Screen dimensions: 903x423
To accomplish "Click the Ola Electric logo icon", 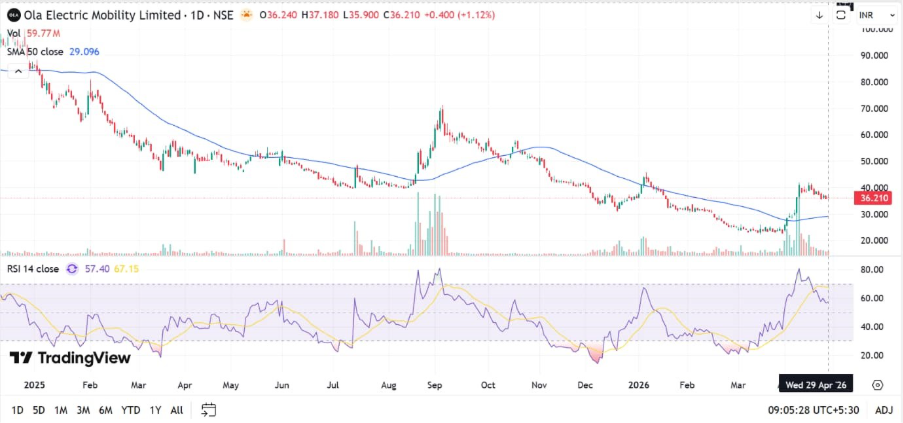I will point(13,15).
